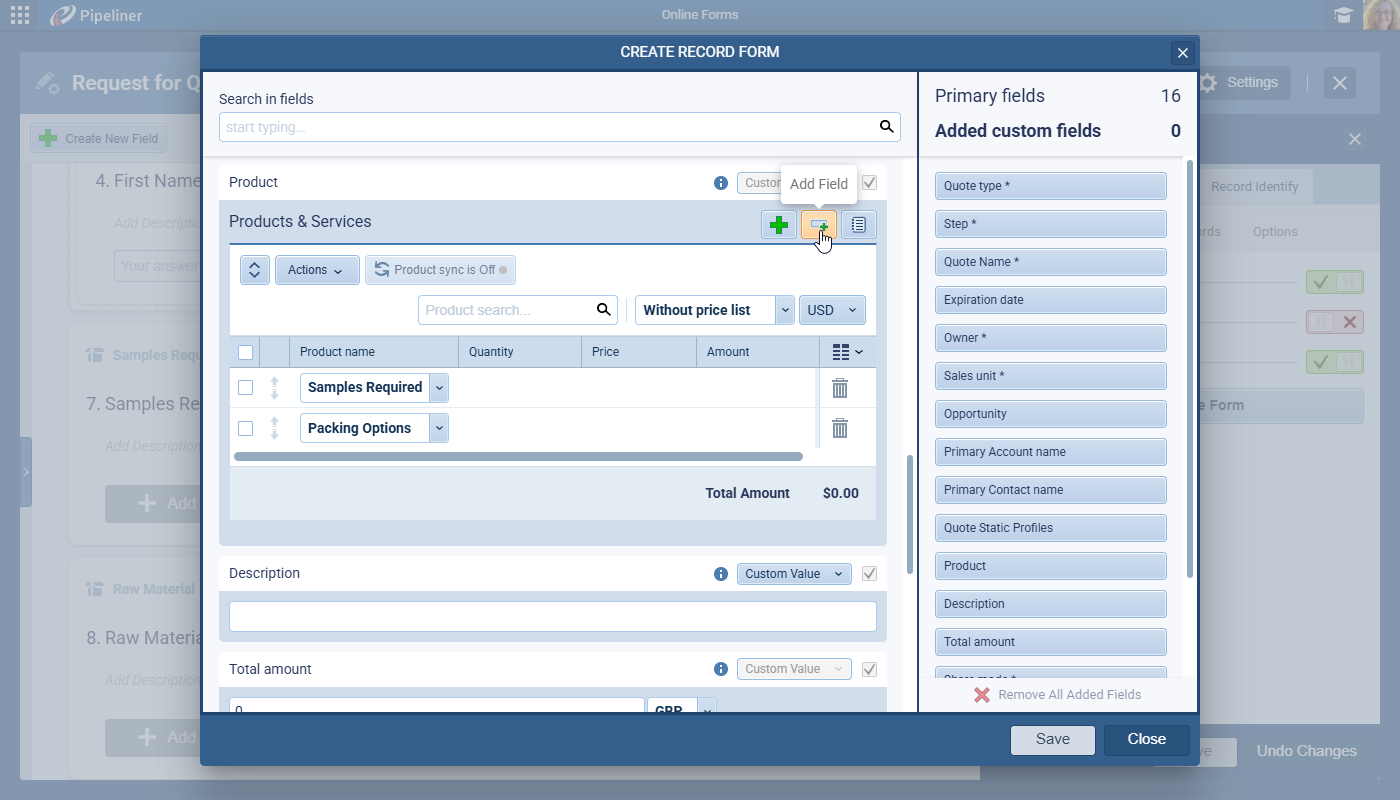Click the collapse/expand rows arrows button
The height and width of the screenshot is (800, 1400).
click(x=254, y=270)
